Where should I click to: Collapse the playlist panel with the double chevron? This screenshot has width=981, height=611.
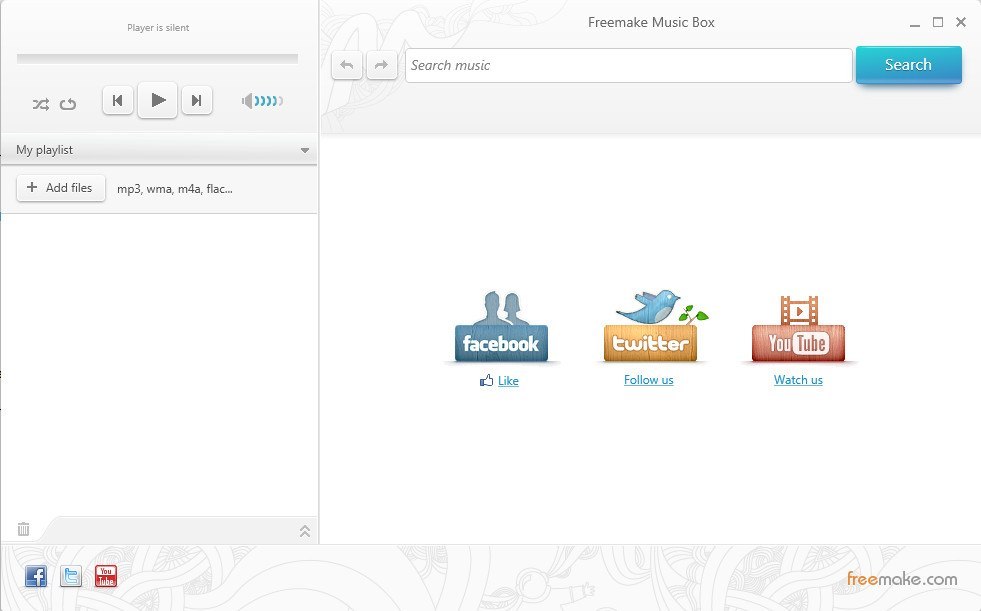pos(305,530)
